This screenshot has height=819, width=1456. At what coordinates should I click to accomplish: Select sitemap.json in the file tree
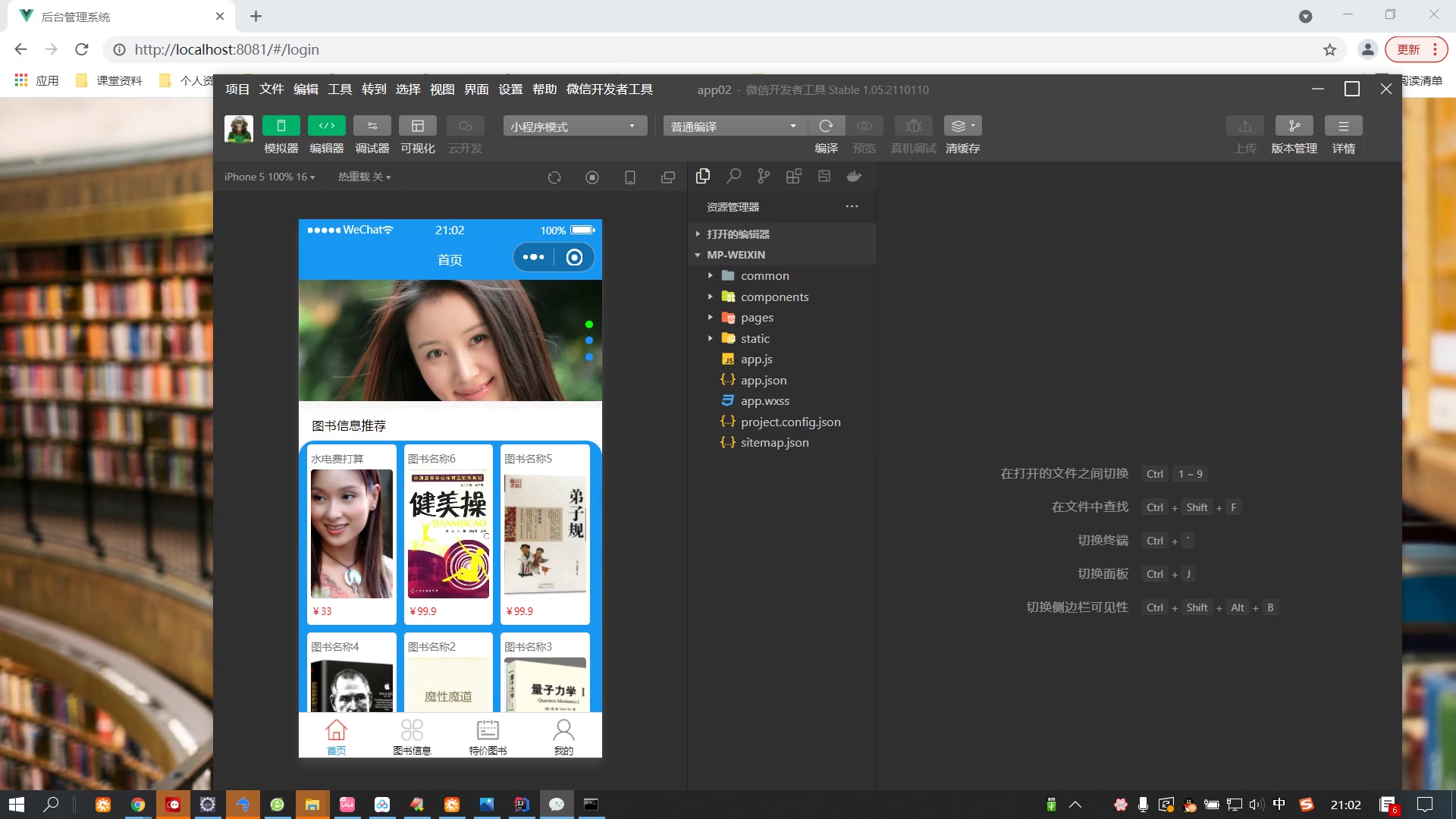(775, 442)
